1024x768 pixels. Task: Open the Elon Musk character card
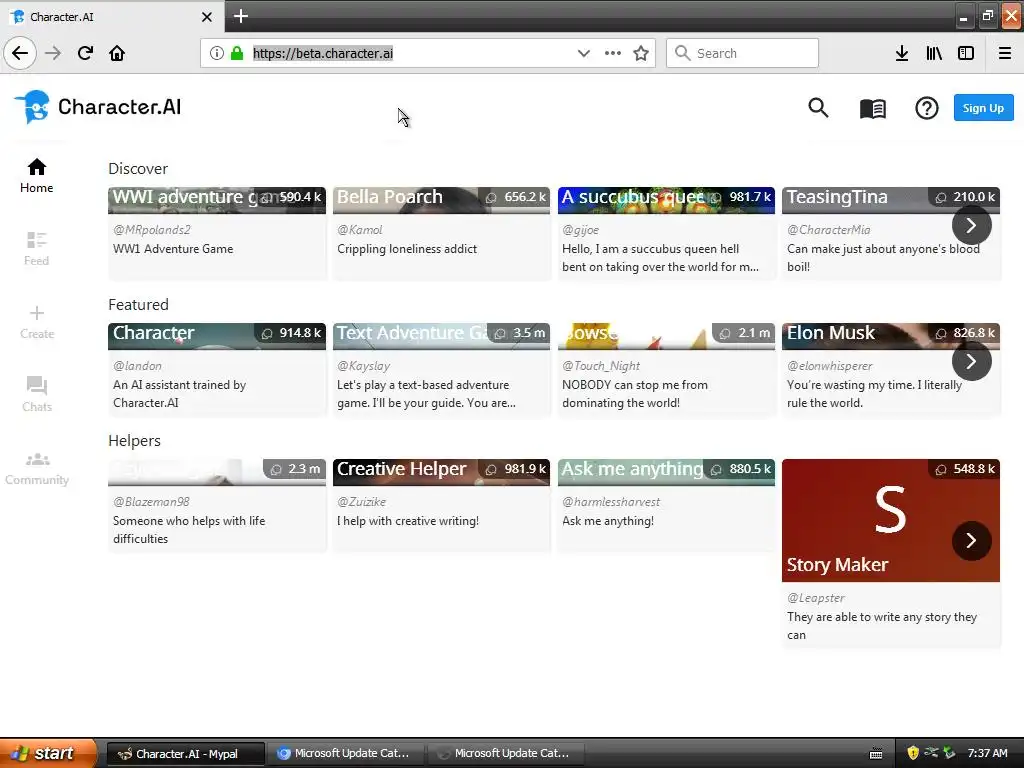point(891,369)
